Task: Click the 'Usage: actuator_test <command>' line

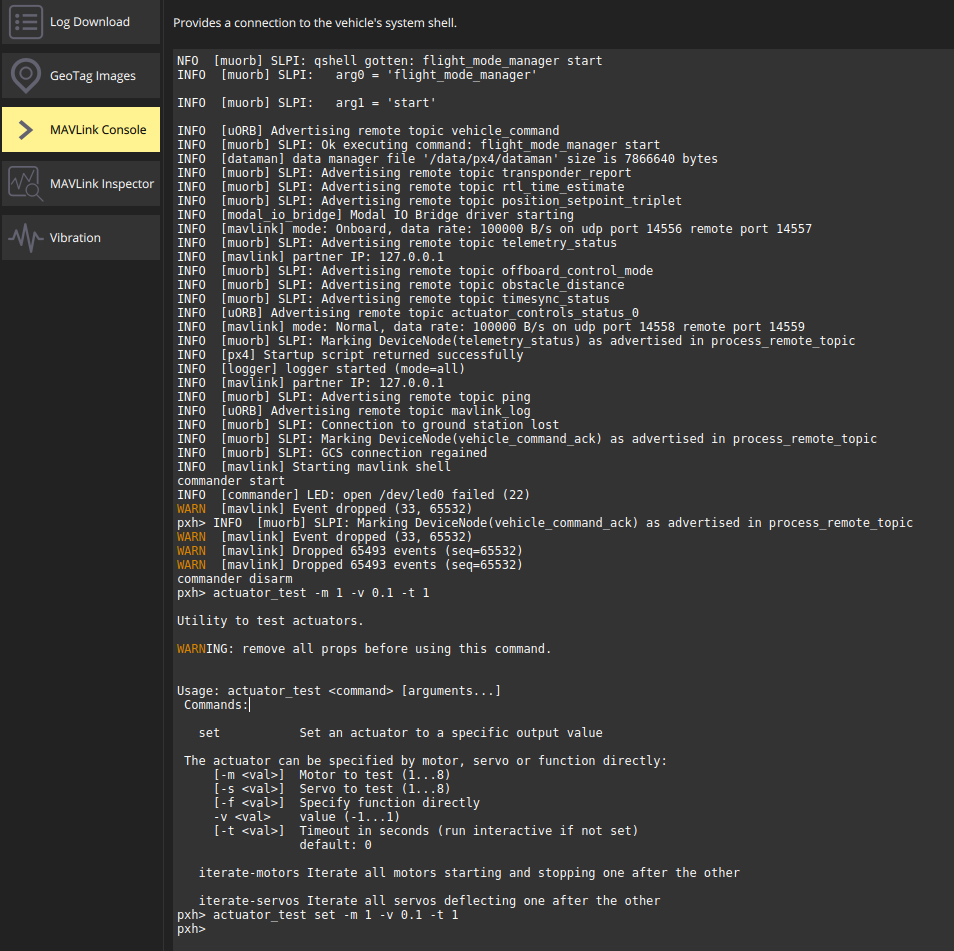Action: tap(339, 691)
